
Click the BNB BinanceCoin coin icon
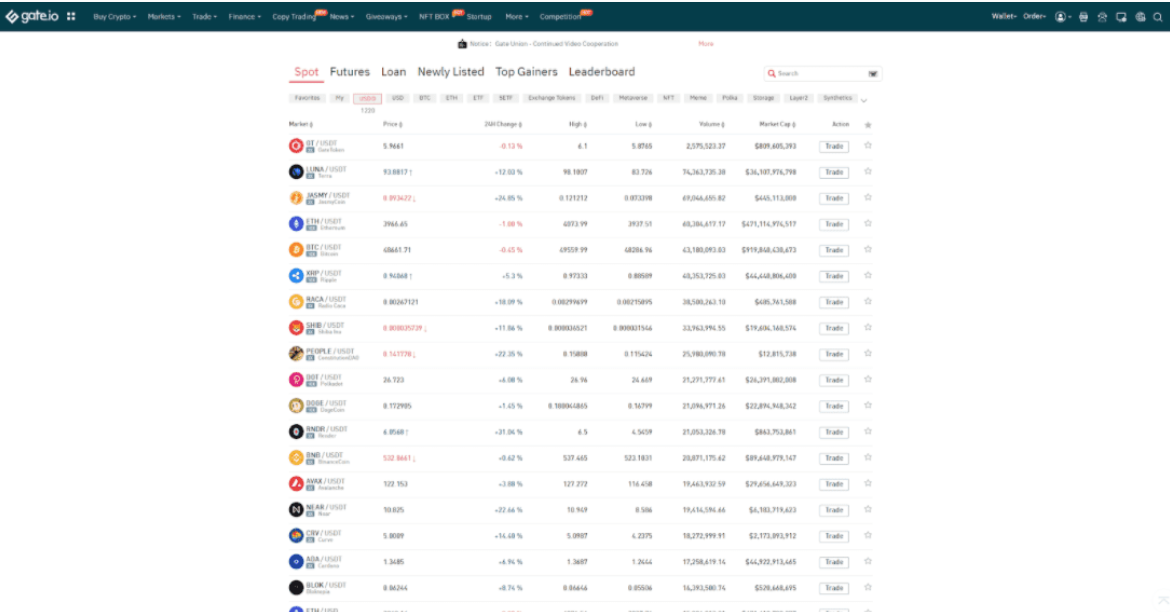pos(296,458)
